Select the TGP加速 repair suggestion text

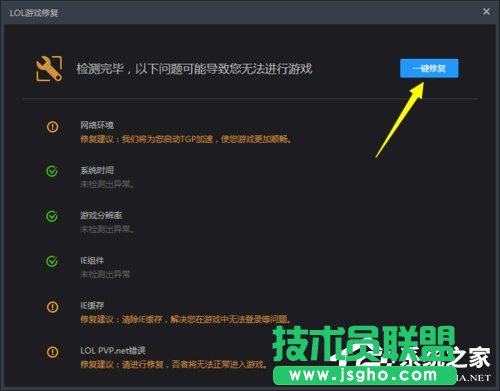186,139
